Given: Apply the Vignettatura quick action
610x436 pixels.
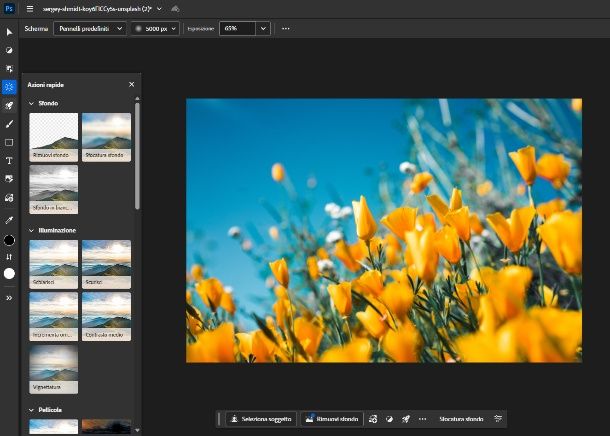Looking at the screenshot, I should tap(54, 369).
